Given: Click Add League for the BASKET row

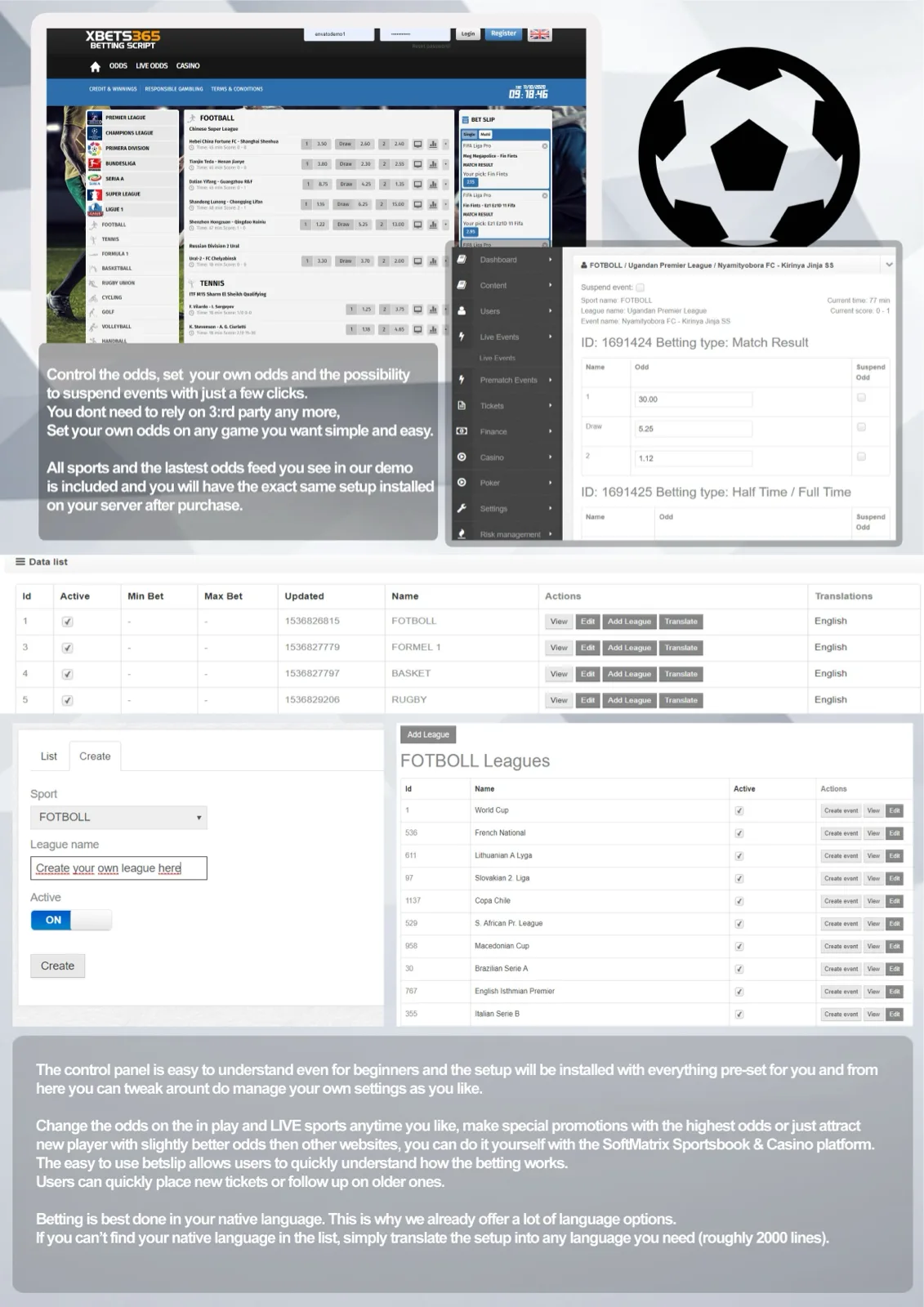Looking at the screenshot, I should (x=629, y=674).
